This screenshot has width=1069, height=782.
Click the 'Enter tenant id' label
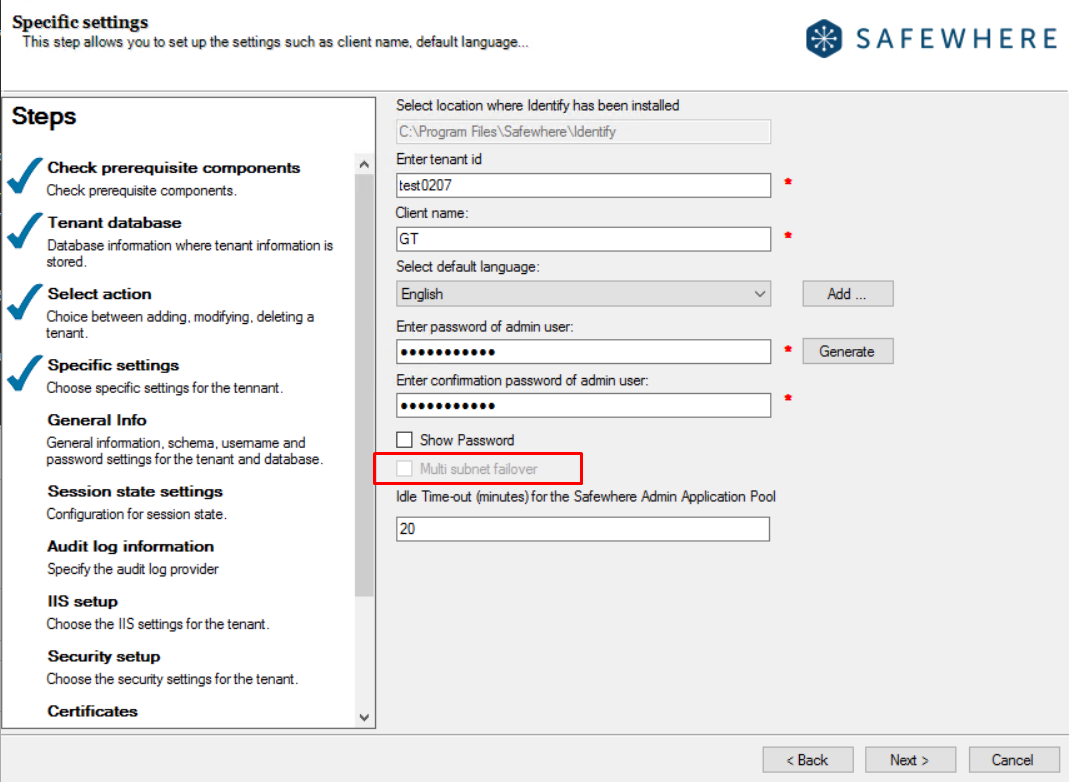439,159
